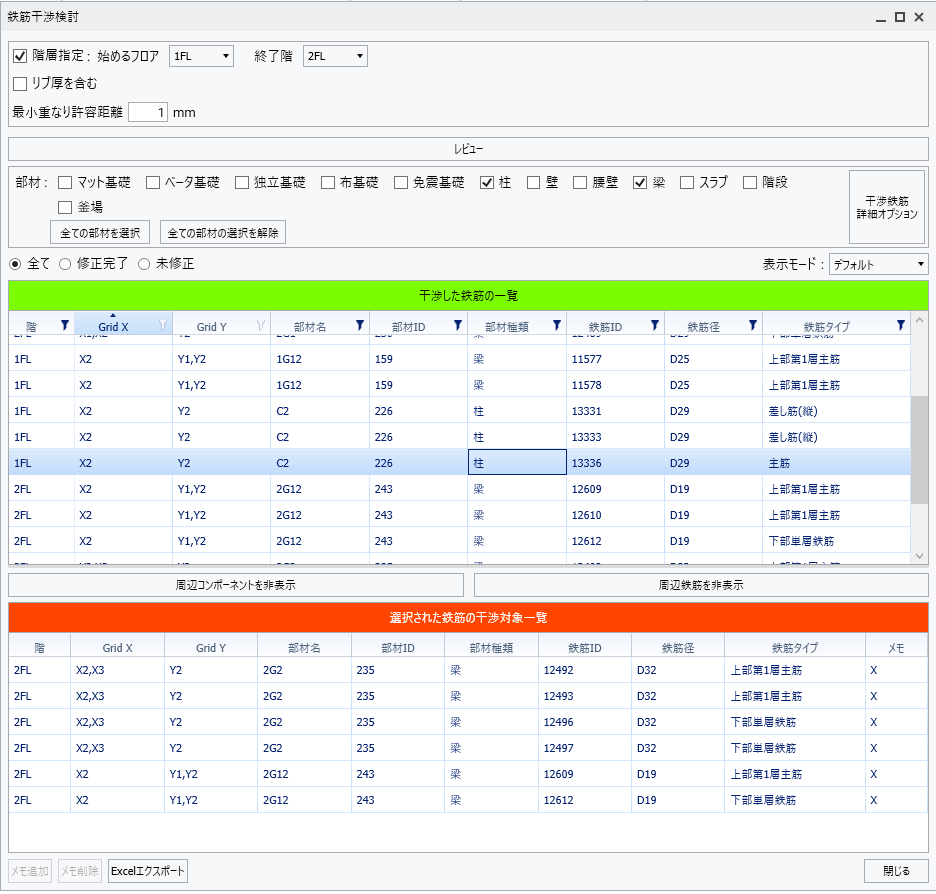Maximize the 鉄筋干渉検討 window
The height and width of the screenshot is (894, 936).
900,17
